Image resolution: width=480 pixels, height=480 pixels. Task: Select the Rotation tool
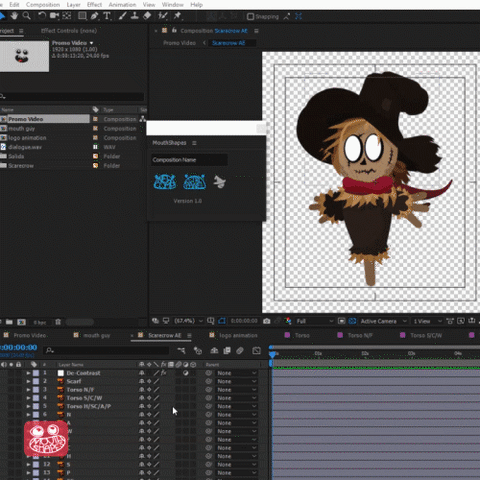pyautogui.click(x=42, y=16)
